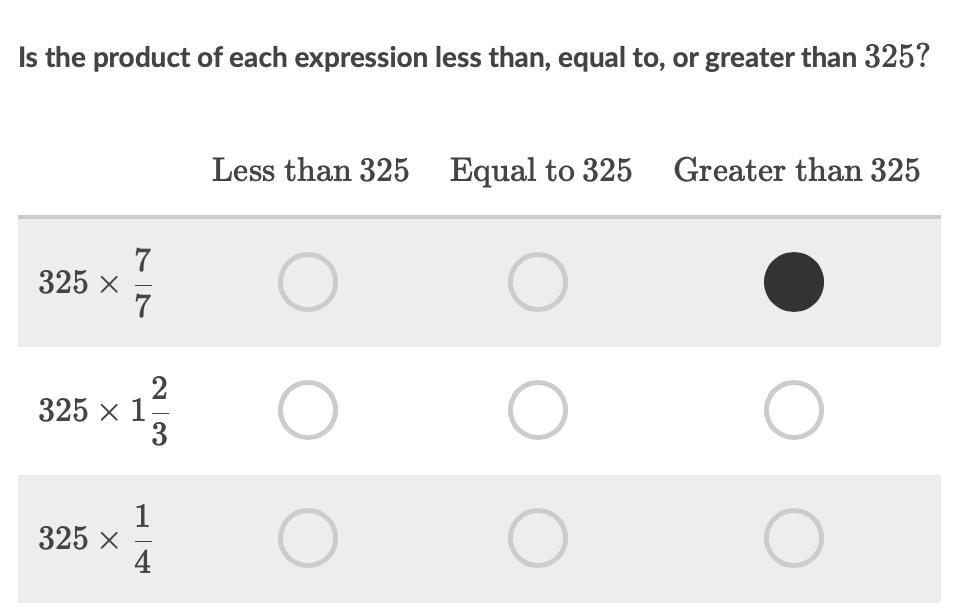This screenshot has height=616, width=956.
Task: Click the fraction 1/4 in the third row
Action: point(143,539)
